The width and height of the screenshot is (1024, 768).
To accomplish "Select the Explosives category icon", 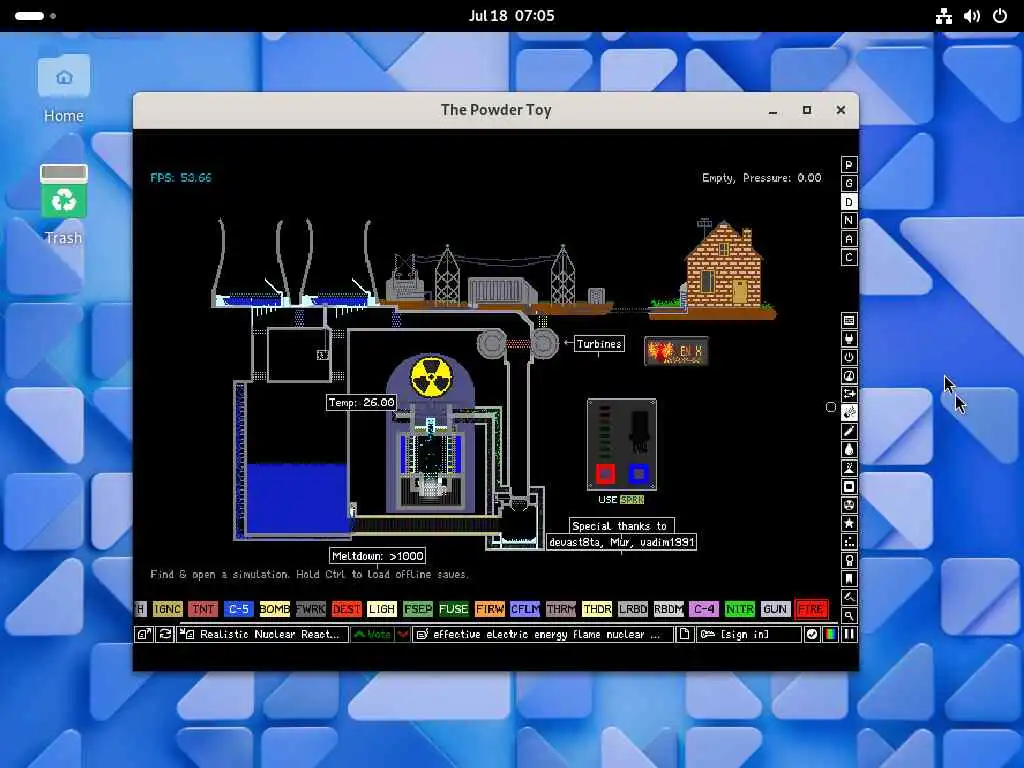I will [849, 413].
